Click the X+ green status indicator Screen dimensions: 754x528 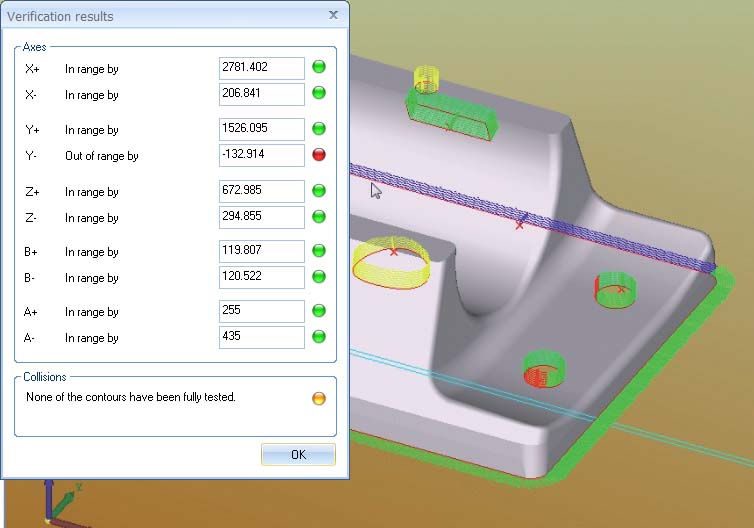click(x=319, y=68)
